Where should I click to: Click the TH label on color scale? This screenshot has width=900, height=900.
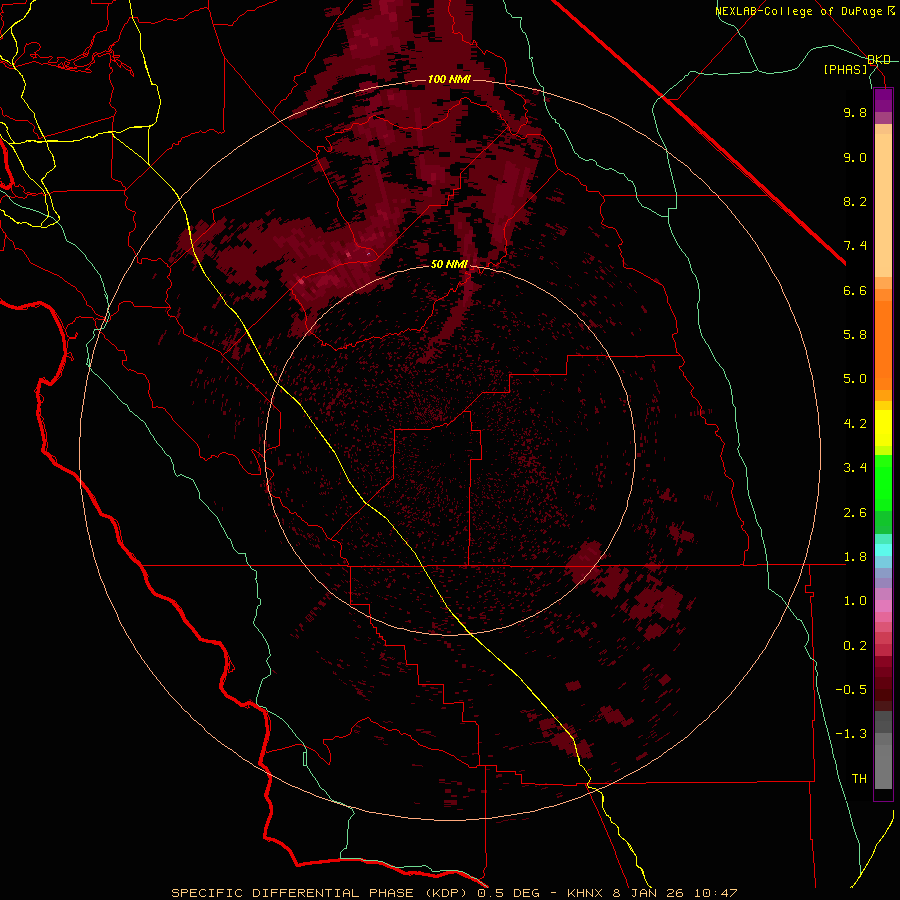(859, 779)
